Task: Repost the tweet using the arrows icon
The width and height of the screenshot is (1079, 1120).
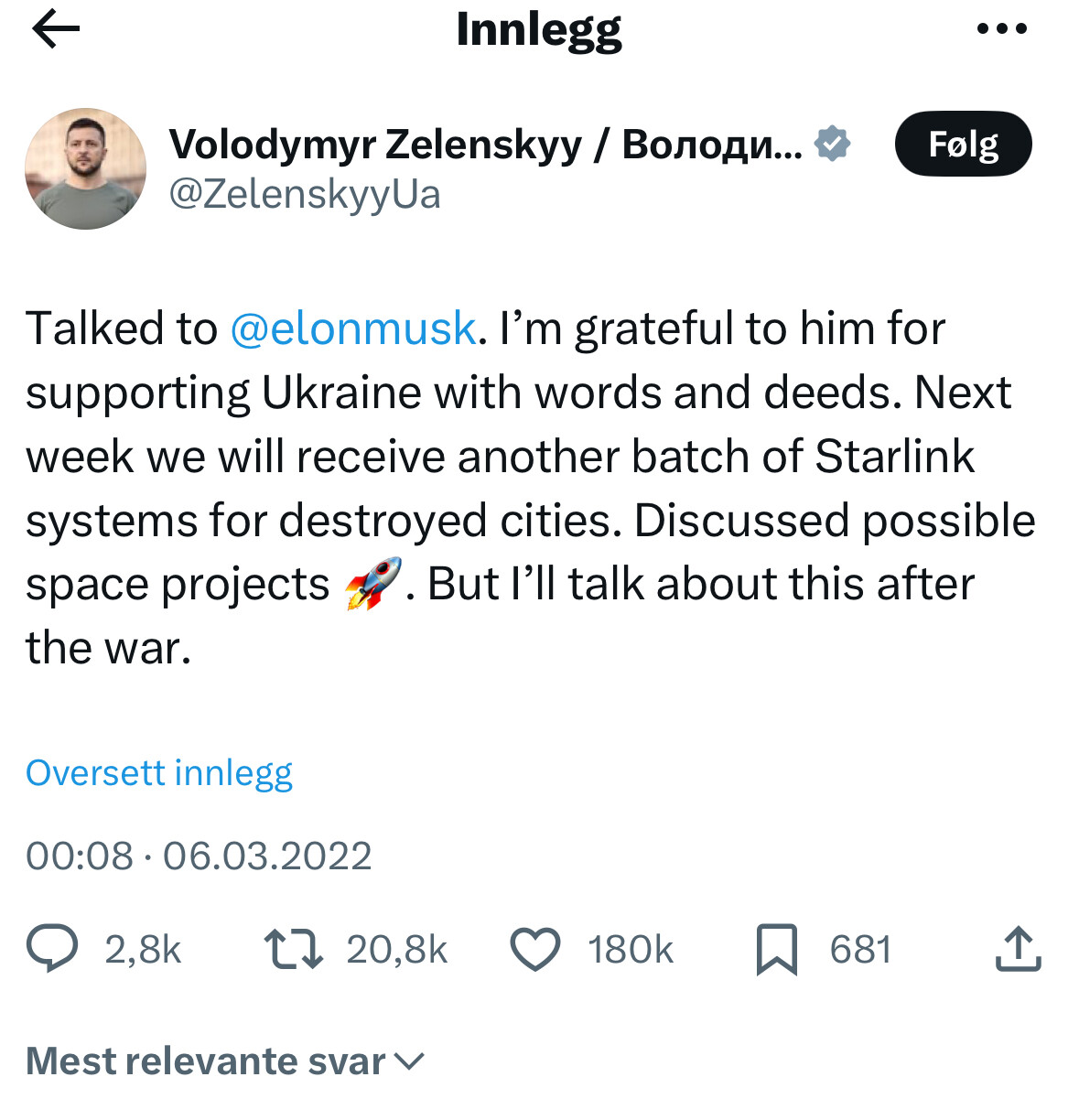Action: [x=293, y=949]
